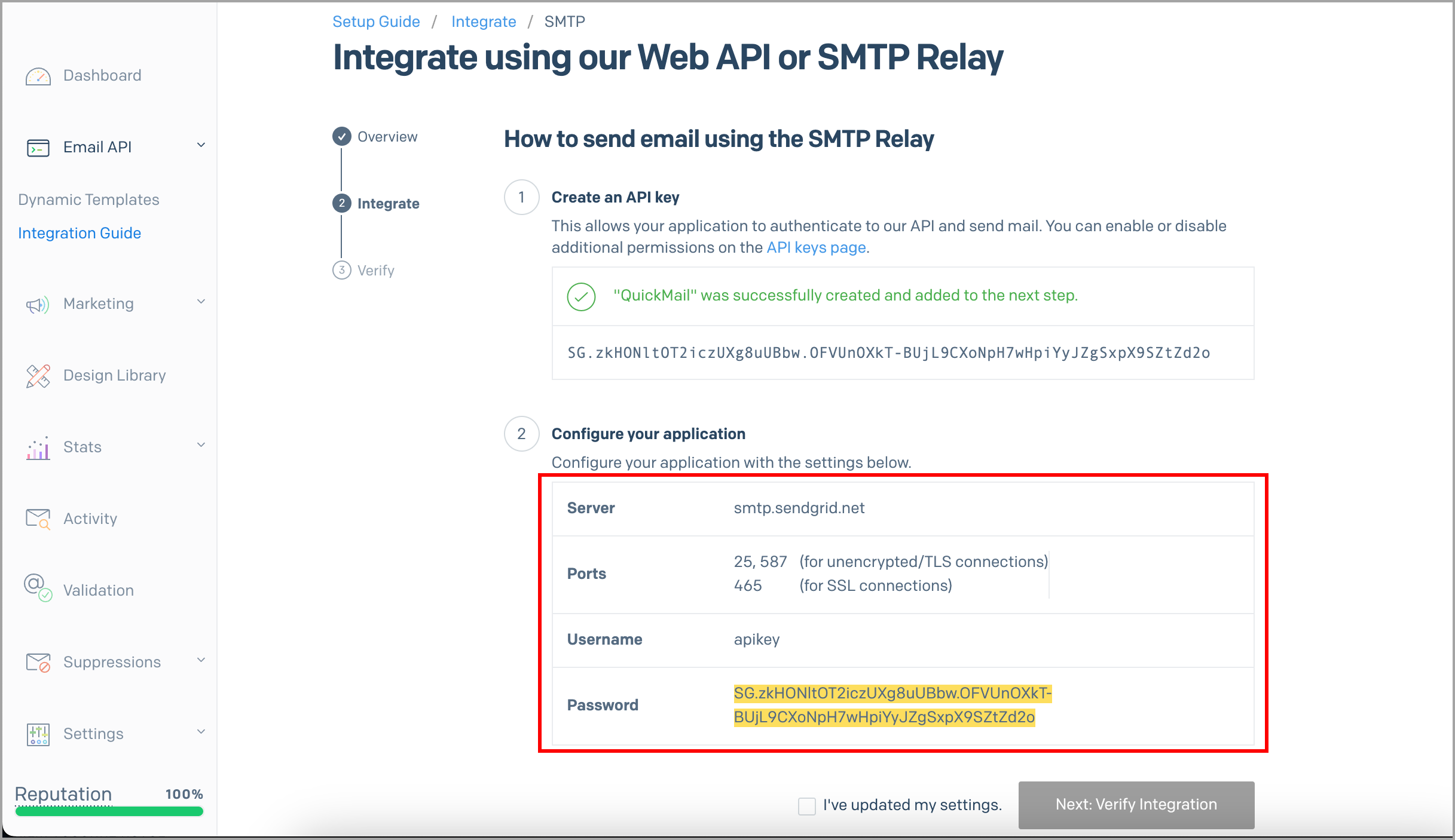The height and width of the screenshot is (840, 1455).
Task: Collapse the Email API menu chevron
Action: 201,145
